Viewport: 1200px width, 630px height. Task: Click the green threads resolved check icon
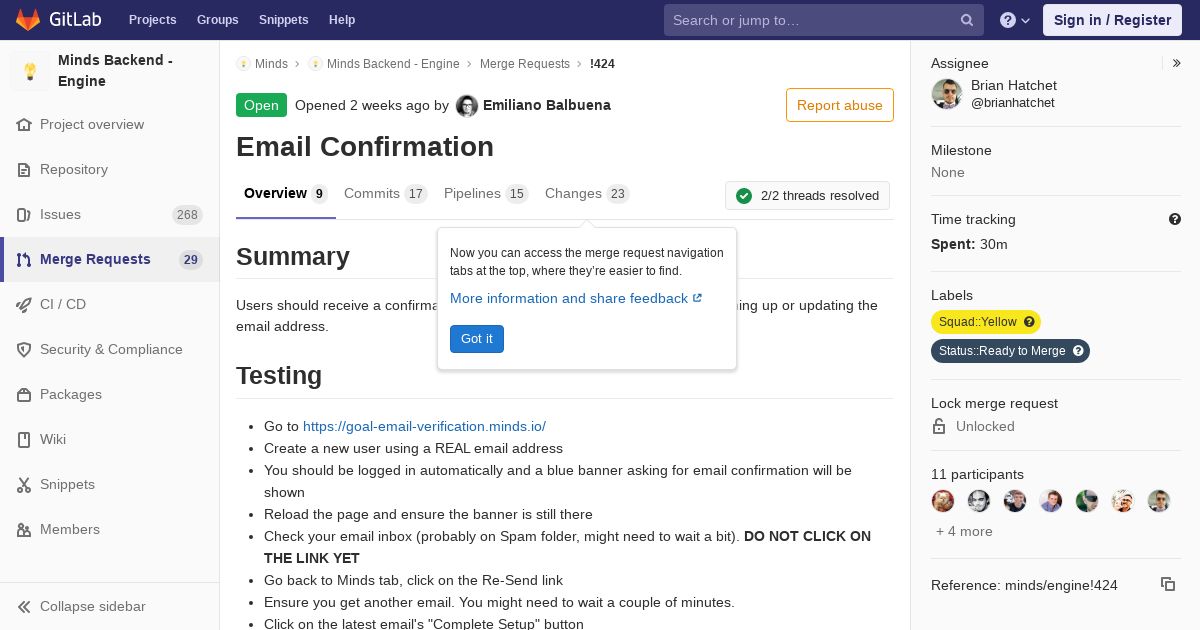click(x=744, y=196)
